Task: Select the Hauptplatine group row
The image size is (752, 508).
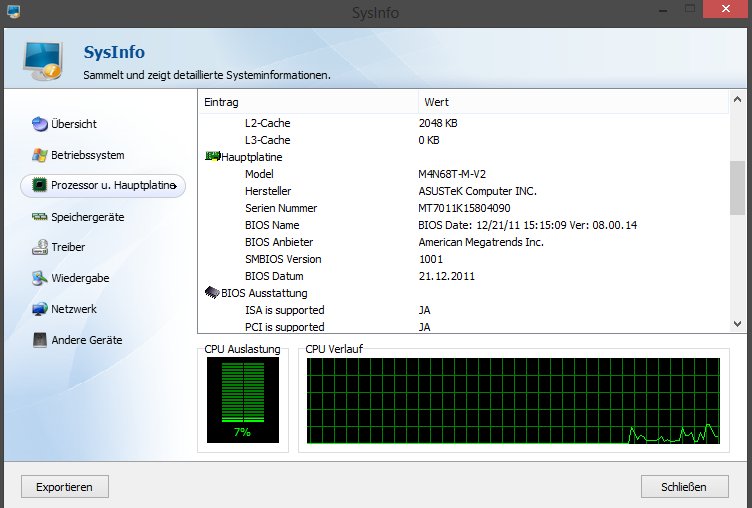Action: tap(463, 157)
